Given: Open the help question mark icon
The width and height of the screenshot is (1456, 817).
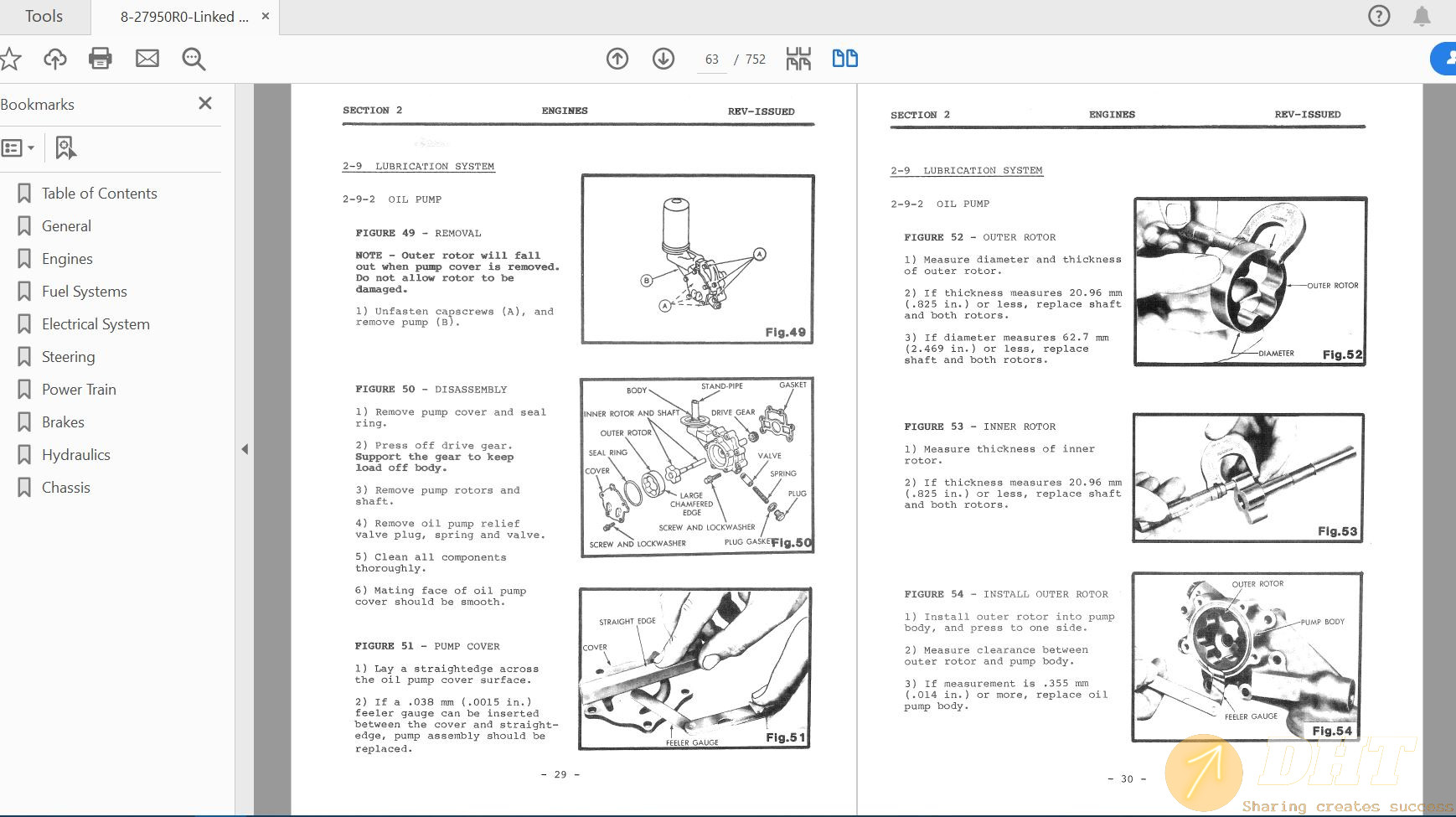Looking at the screenshot, I should (x=1378, y=16).
